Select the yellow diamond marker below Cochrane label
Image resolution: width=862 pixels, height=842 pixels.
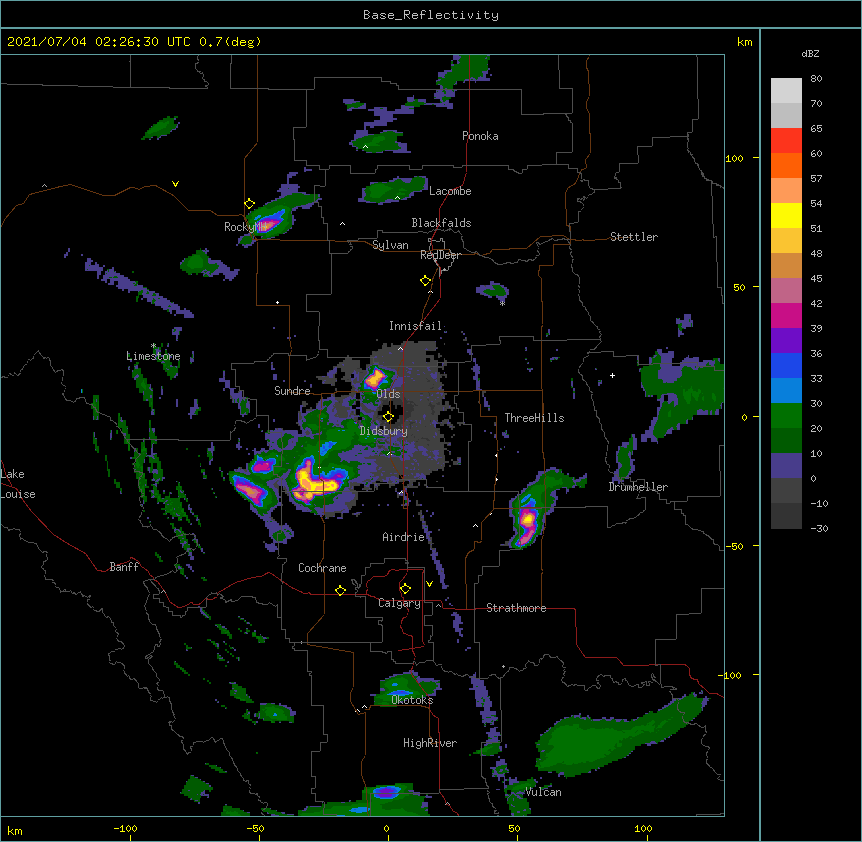(x=340, y=590)
